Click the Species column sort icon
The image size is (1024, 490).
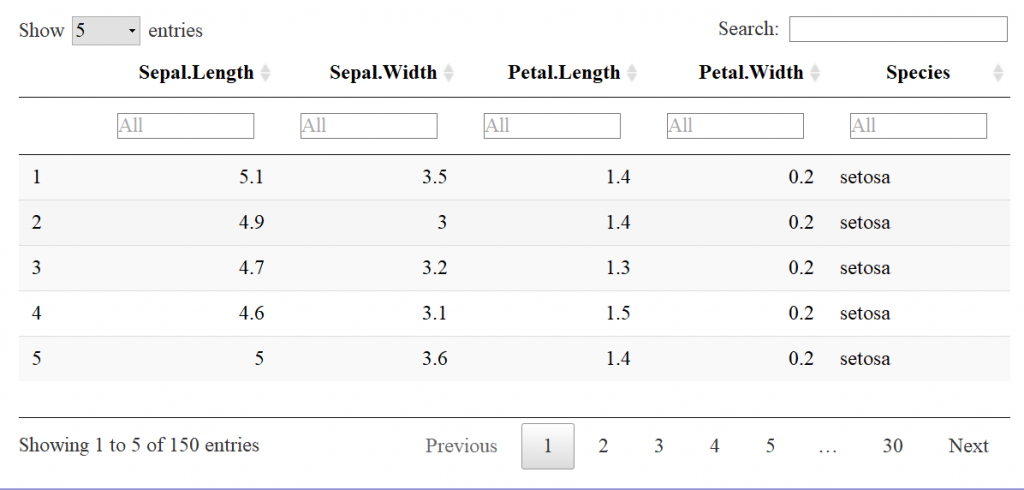click(998, 73)
